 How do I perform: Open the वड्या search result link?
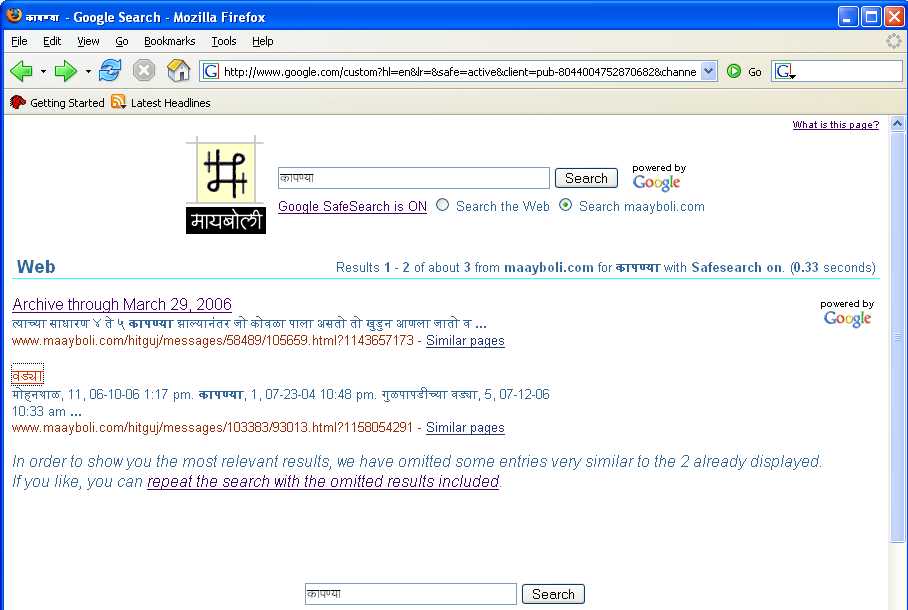pyautogui.click(x=27, y=375)
